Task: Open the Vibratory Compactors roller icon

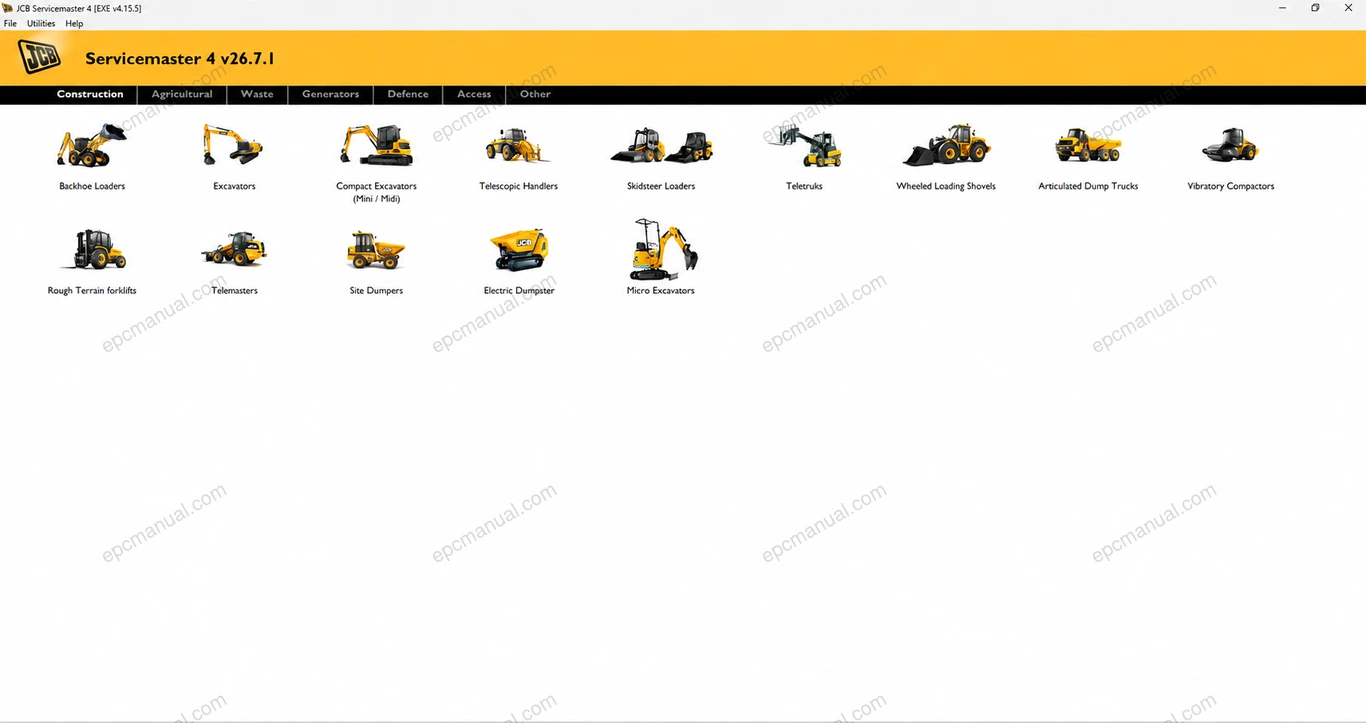Action: coord(1230,146)
